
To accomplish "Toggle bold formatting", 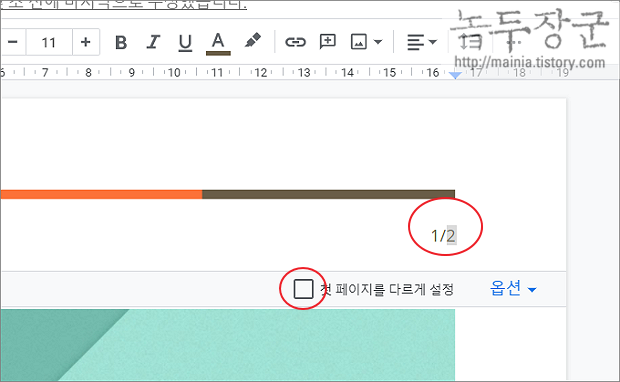I will click(121, 42).
